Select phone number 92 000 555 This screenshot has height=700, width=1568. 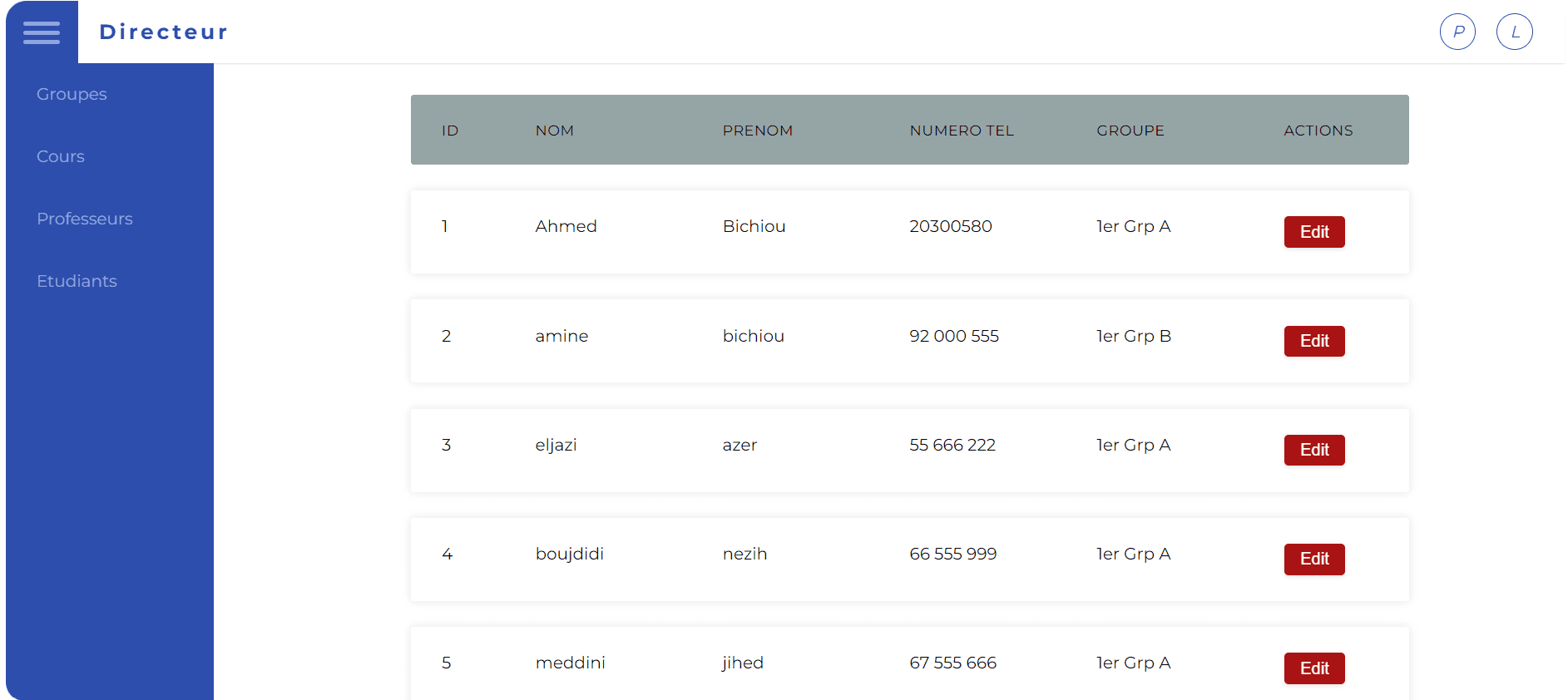coord(954,336)
